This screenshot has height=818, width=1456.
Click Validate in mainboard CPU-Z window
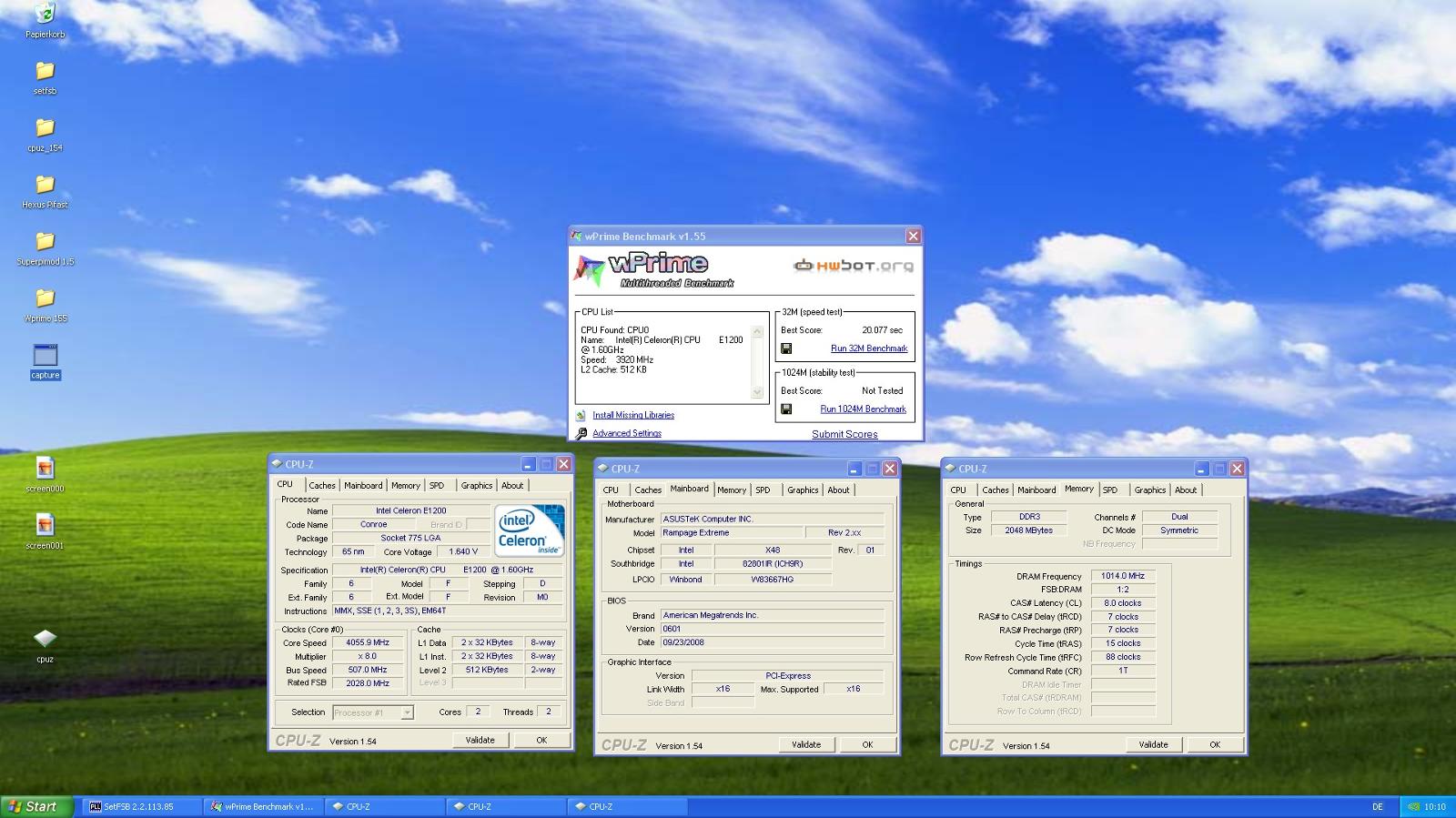coord(806,745)
